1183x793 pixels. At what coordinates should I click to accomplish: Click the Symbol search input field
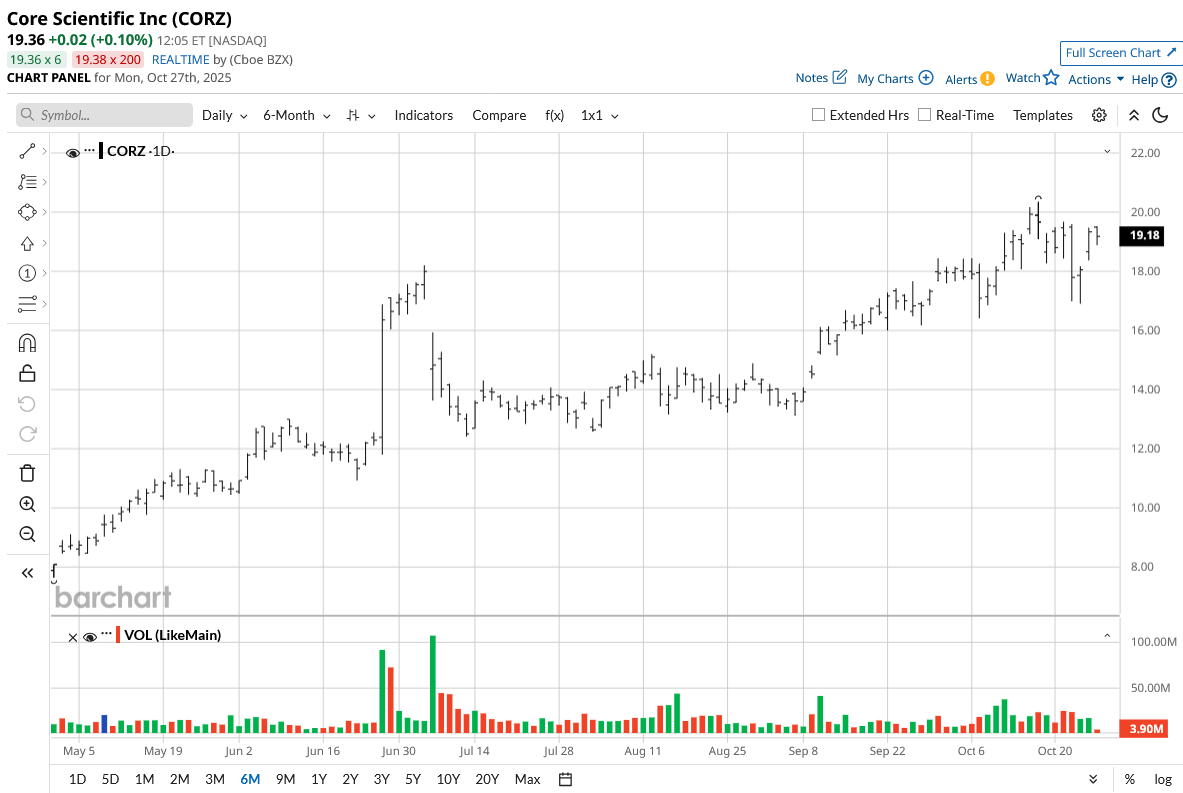(x=104, y=115)
